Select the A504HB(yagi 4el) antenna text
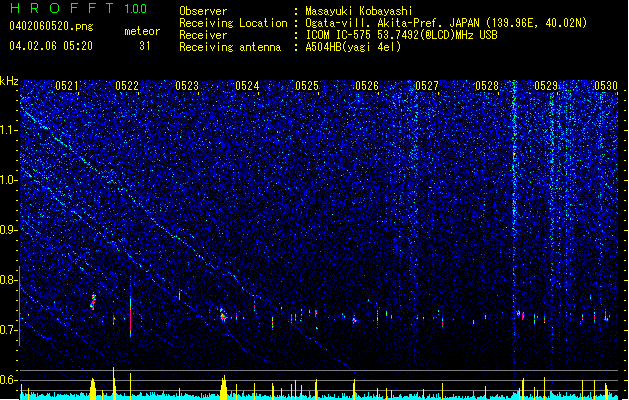The width and height of the screenshot is (629, 400). pyautogui.click(x=353, y=47)
